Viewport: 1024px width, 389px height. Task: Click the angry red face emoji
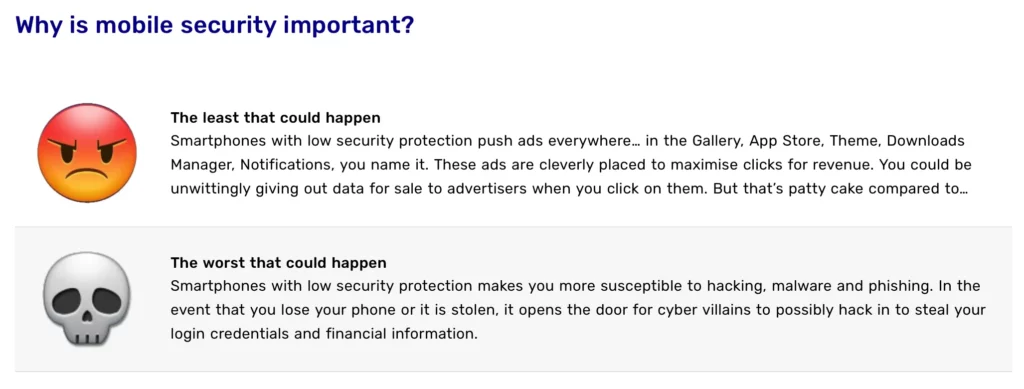87,153
